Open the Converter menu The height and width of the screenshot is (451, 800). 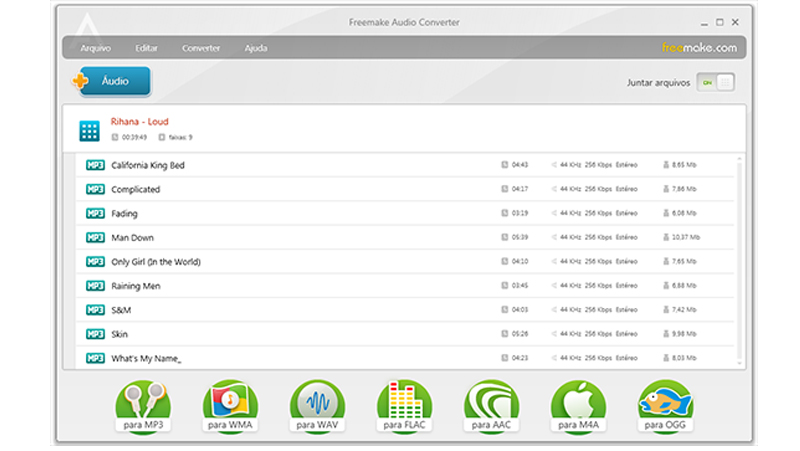[201, 48]
